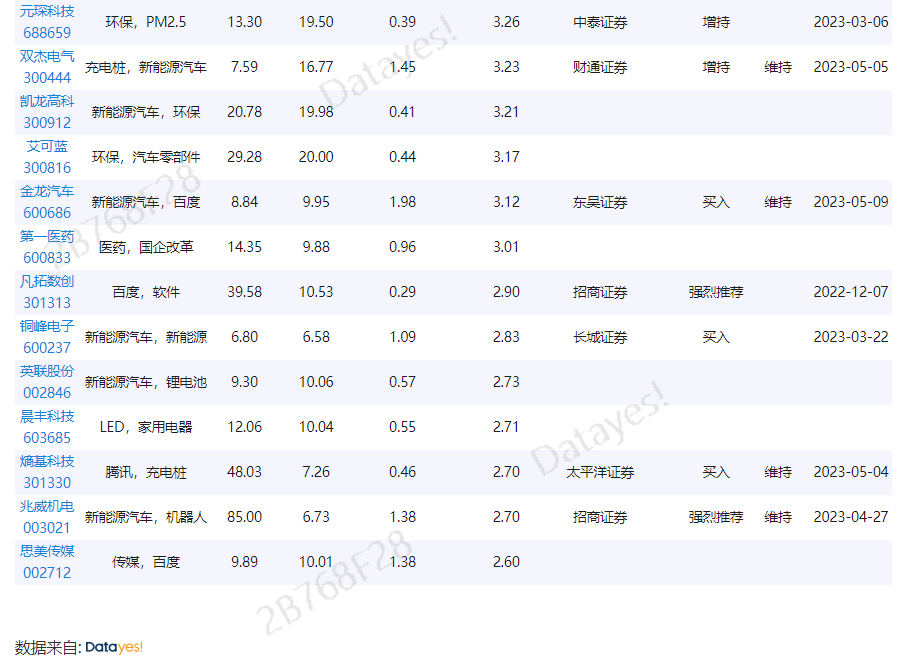Viewport: 910px width, 671px height.
Task: Select the 财通证券 broker cell
Action: 600,67
